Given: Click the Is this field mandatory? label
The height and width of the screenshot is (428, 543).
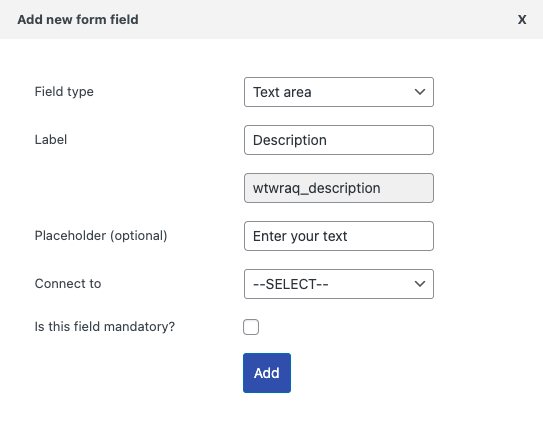Looking at the screenshot, I should click(105, 327).
